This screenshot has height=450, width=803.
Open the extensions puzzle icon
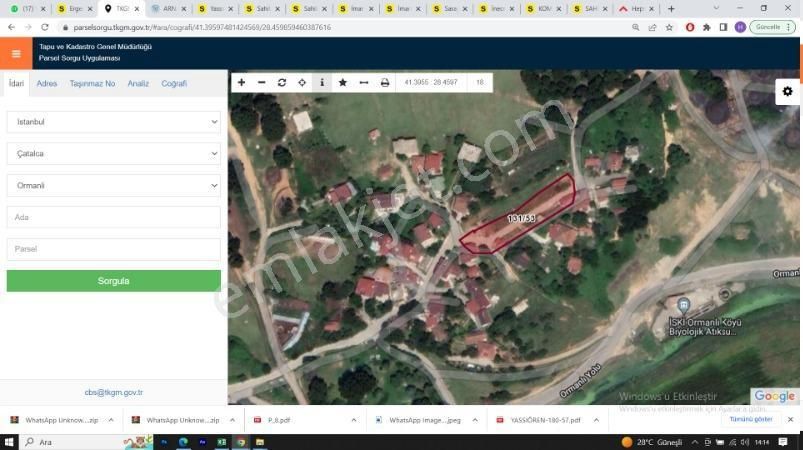pyautogui.click(x=707, y=27)
